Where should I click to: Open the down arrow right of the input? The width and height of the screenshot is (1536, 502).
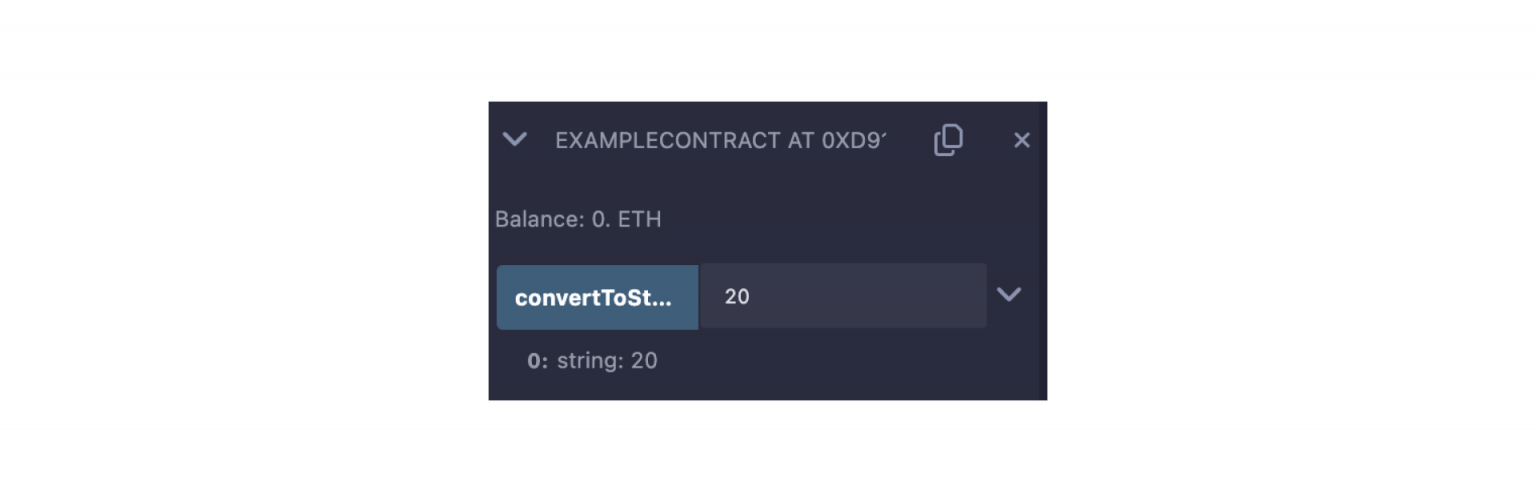pos(1009,295)
